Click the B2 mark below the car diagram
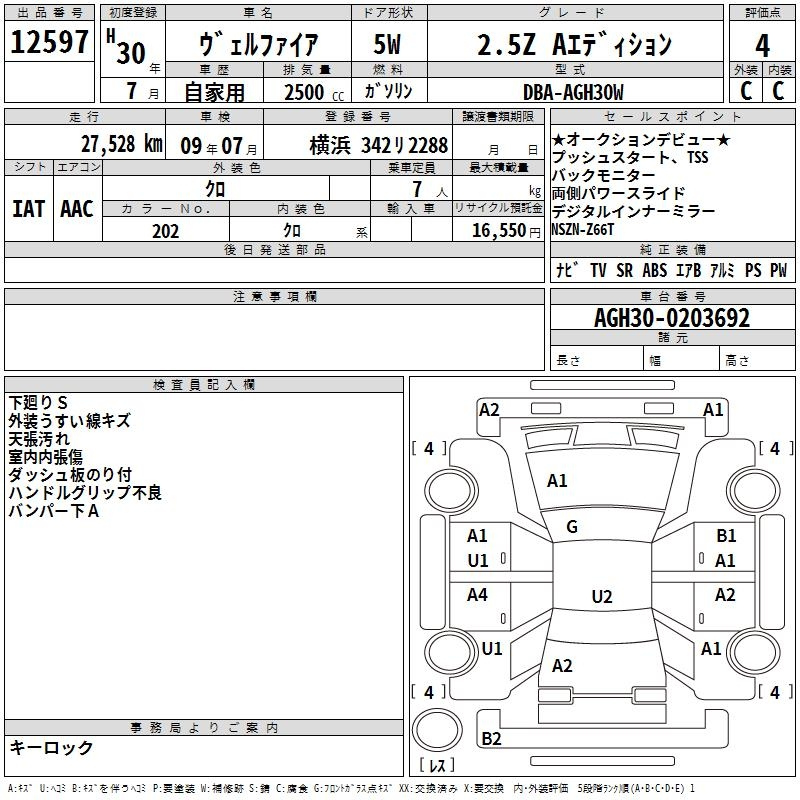Image resolution: width=800 pixels, height=800 pixels. pyautogui.click(x=491, y=739)
